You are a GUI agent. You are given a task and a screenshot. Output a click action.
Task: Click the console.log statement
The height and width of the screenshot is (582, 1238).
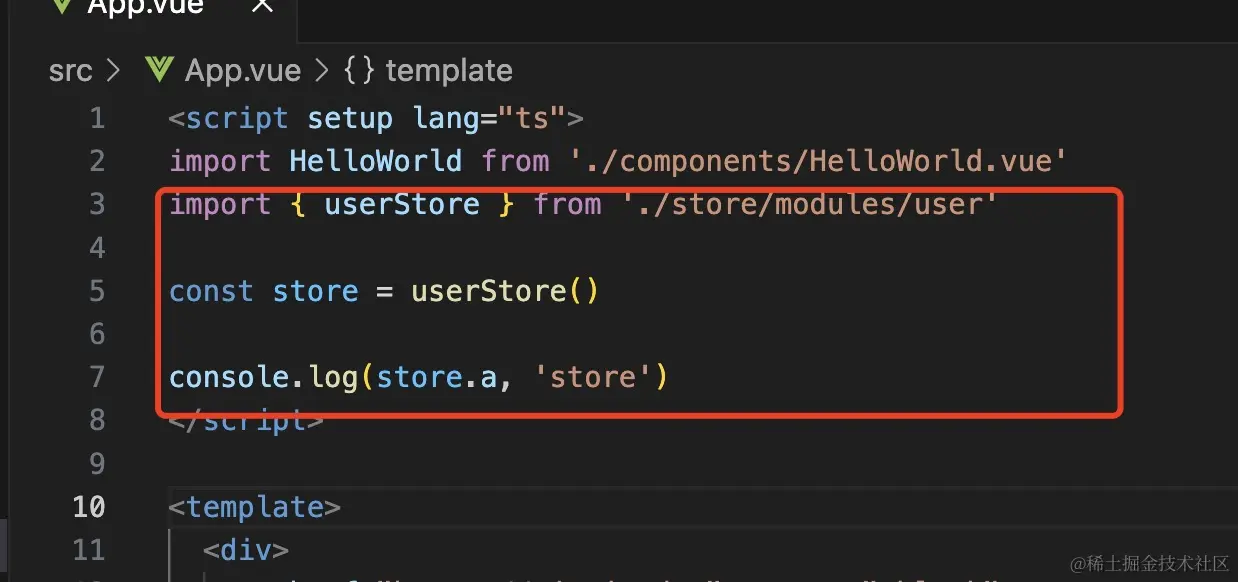point(418,378)
